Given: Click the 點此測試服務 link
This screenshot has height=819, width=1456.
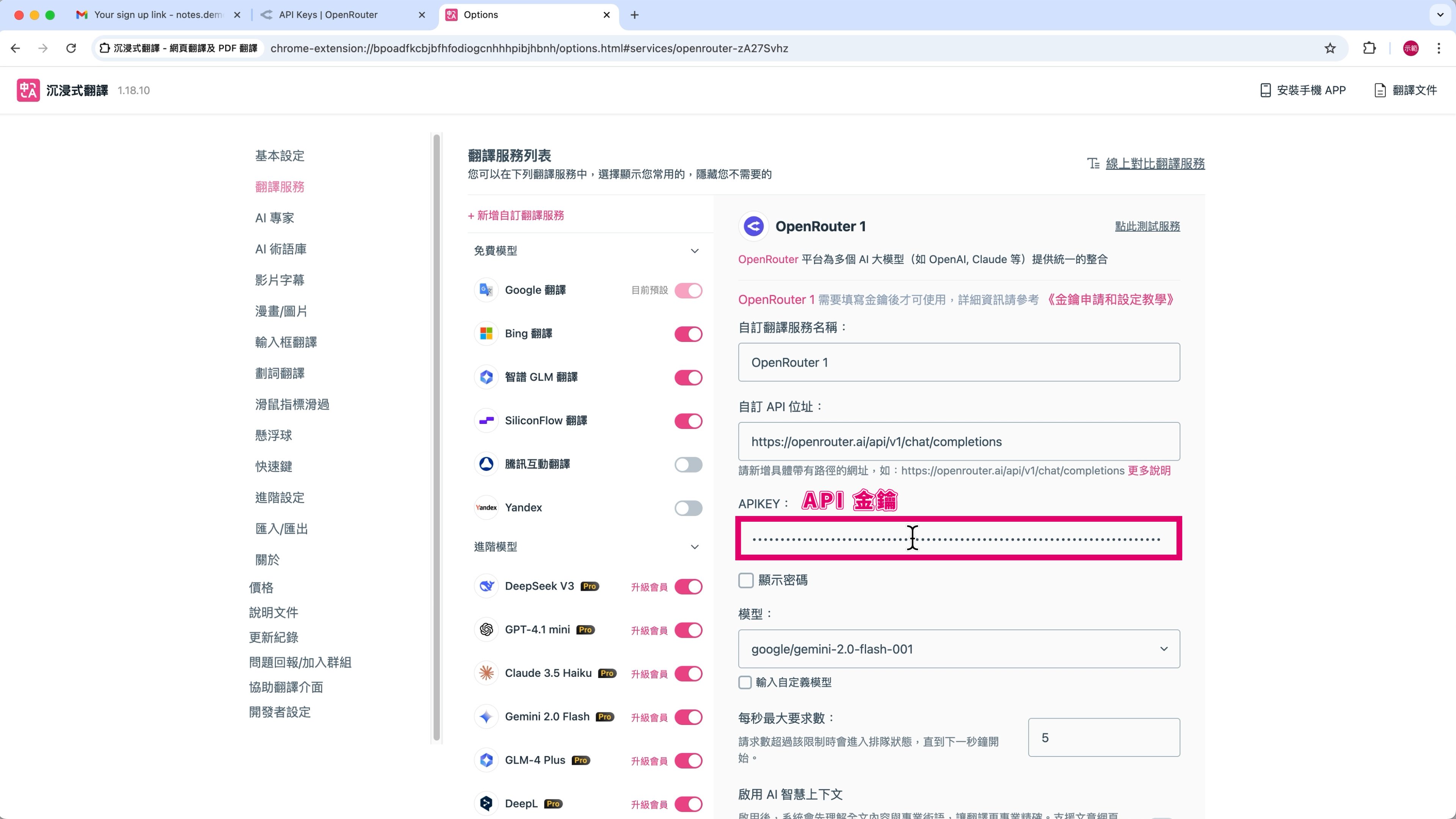Looking at the screenshot, I should (1147, 227).
